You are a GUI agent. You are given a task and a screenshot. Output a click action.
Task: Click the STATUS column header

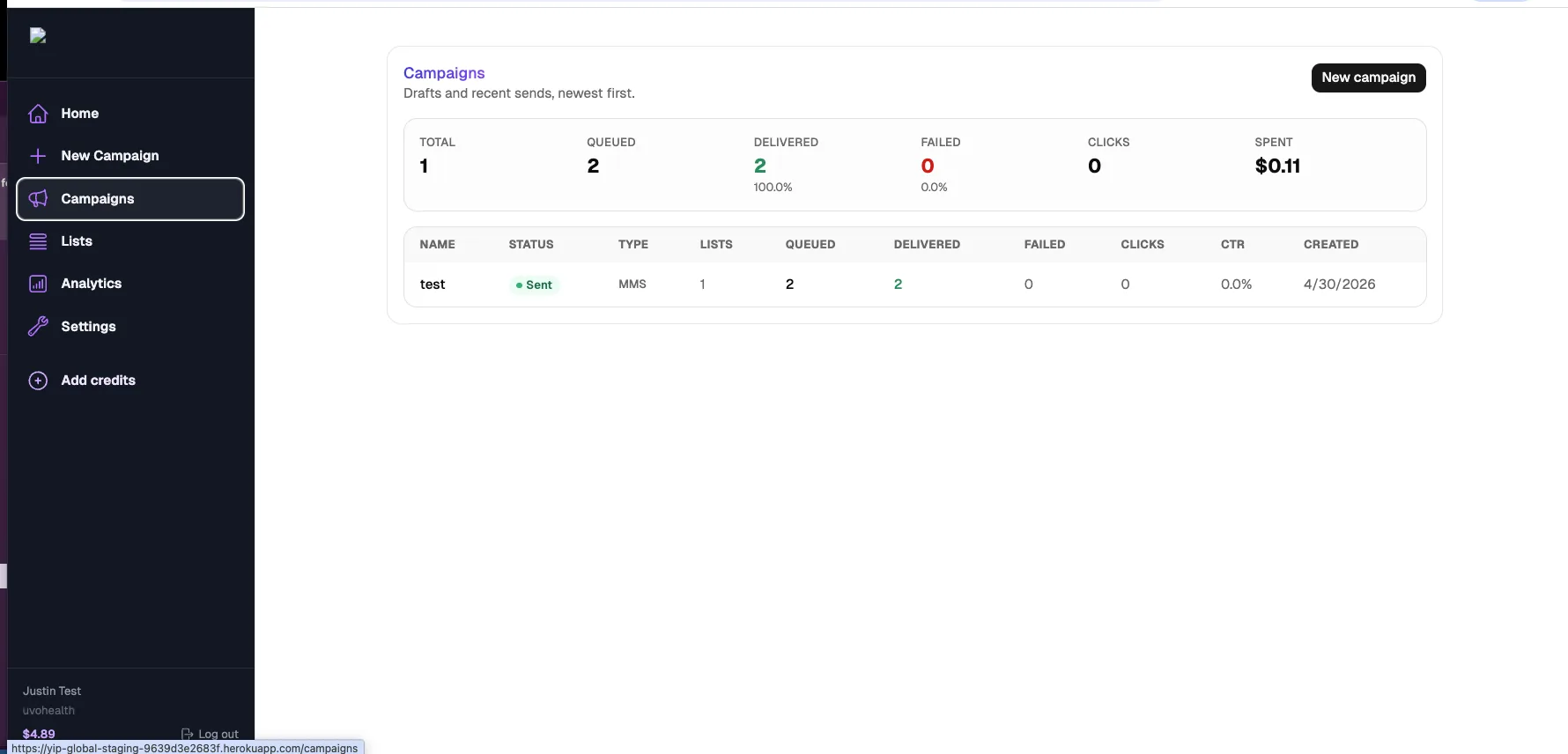pos(531,244)
